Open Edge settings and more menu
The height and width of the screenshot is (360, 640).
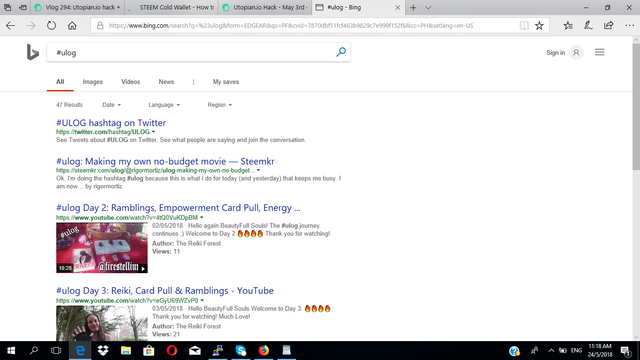pyautogui.click(x=629, y=25)
